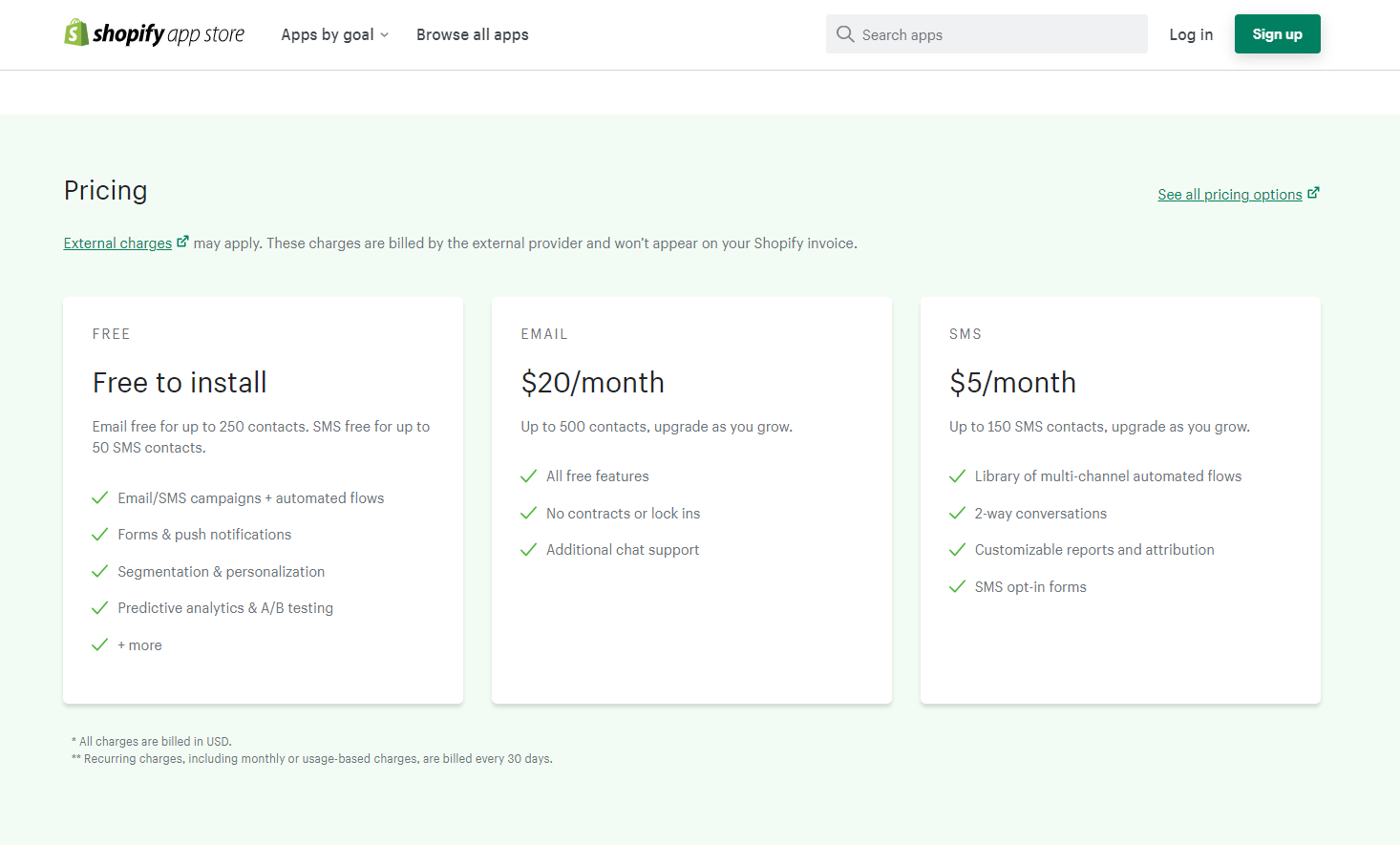1400x845 pixels.
Task: Click checkmark beside Forms & push notifications
Action: (x=99, y=535)
